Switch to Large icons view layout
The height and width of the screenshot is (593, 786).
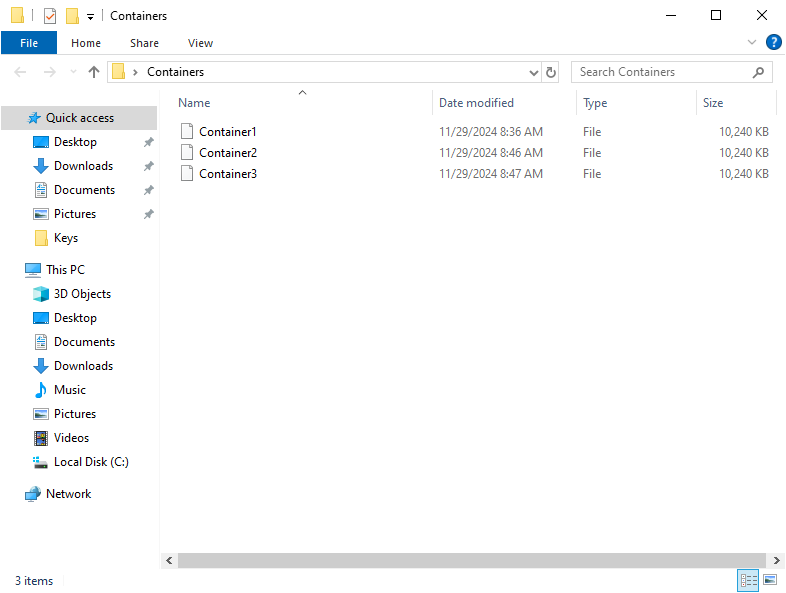[770, 580]
